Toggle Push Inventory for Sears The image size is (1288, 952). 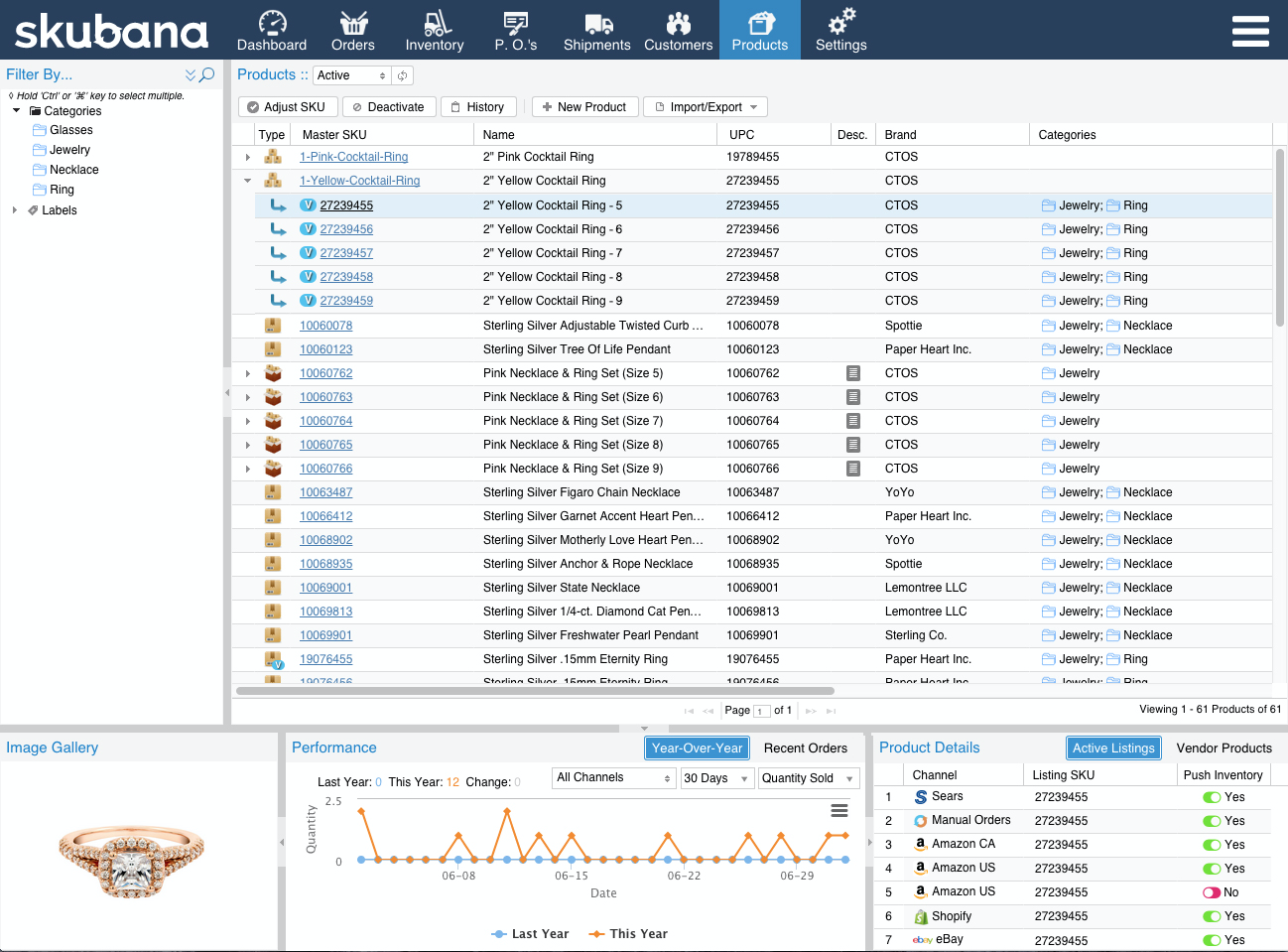tap(1212, 797)
